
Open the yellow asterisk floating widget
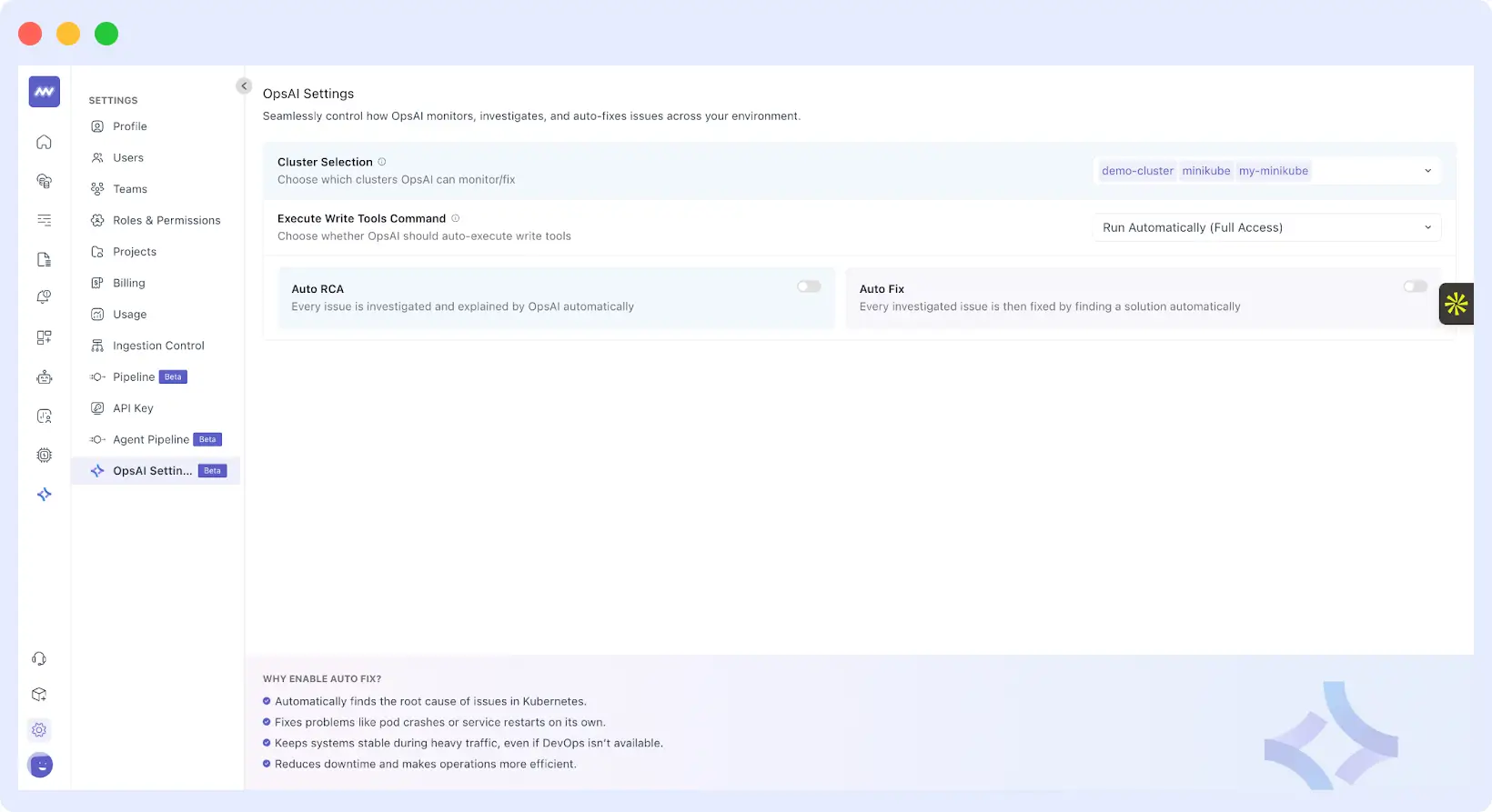[1456, 304]
